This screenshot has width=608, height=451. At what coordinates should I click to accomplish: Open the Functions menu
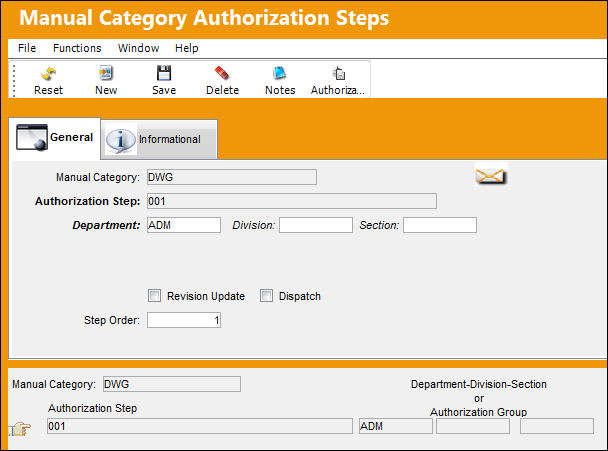click(77, 48)
